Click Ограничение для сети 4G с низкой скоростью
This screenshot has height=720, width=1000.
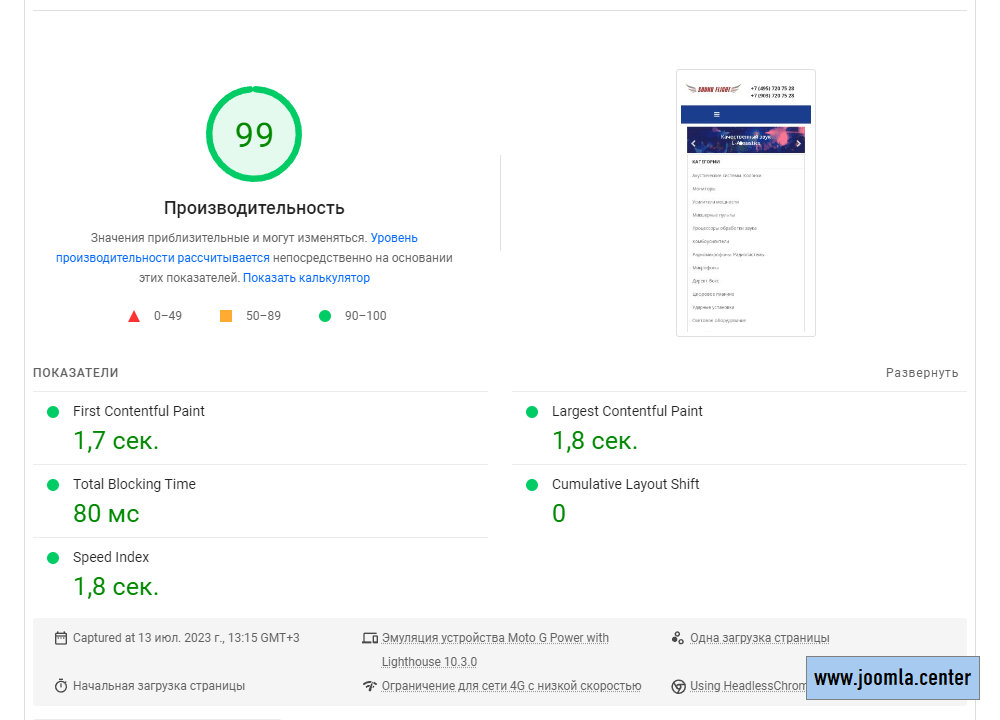tap(511, 686)
